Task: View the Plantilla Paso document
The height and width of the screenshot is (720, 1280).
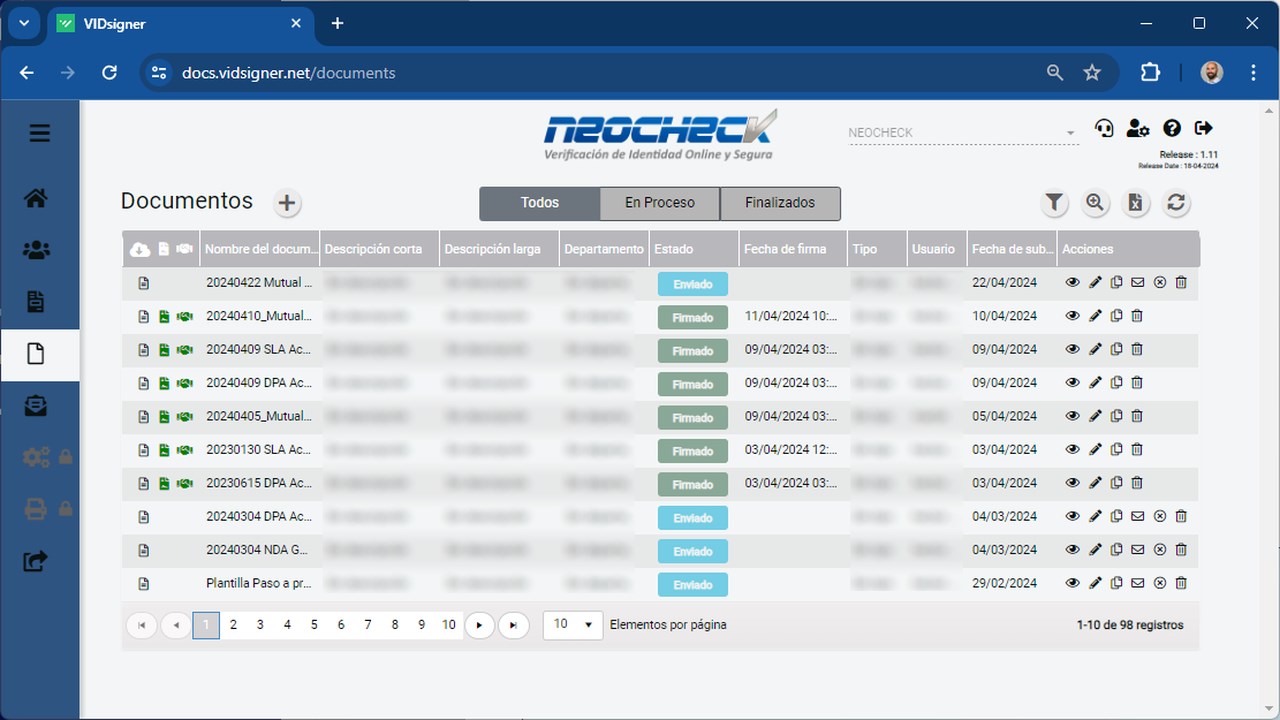Action: point(1073,583)
